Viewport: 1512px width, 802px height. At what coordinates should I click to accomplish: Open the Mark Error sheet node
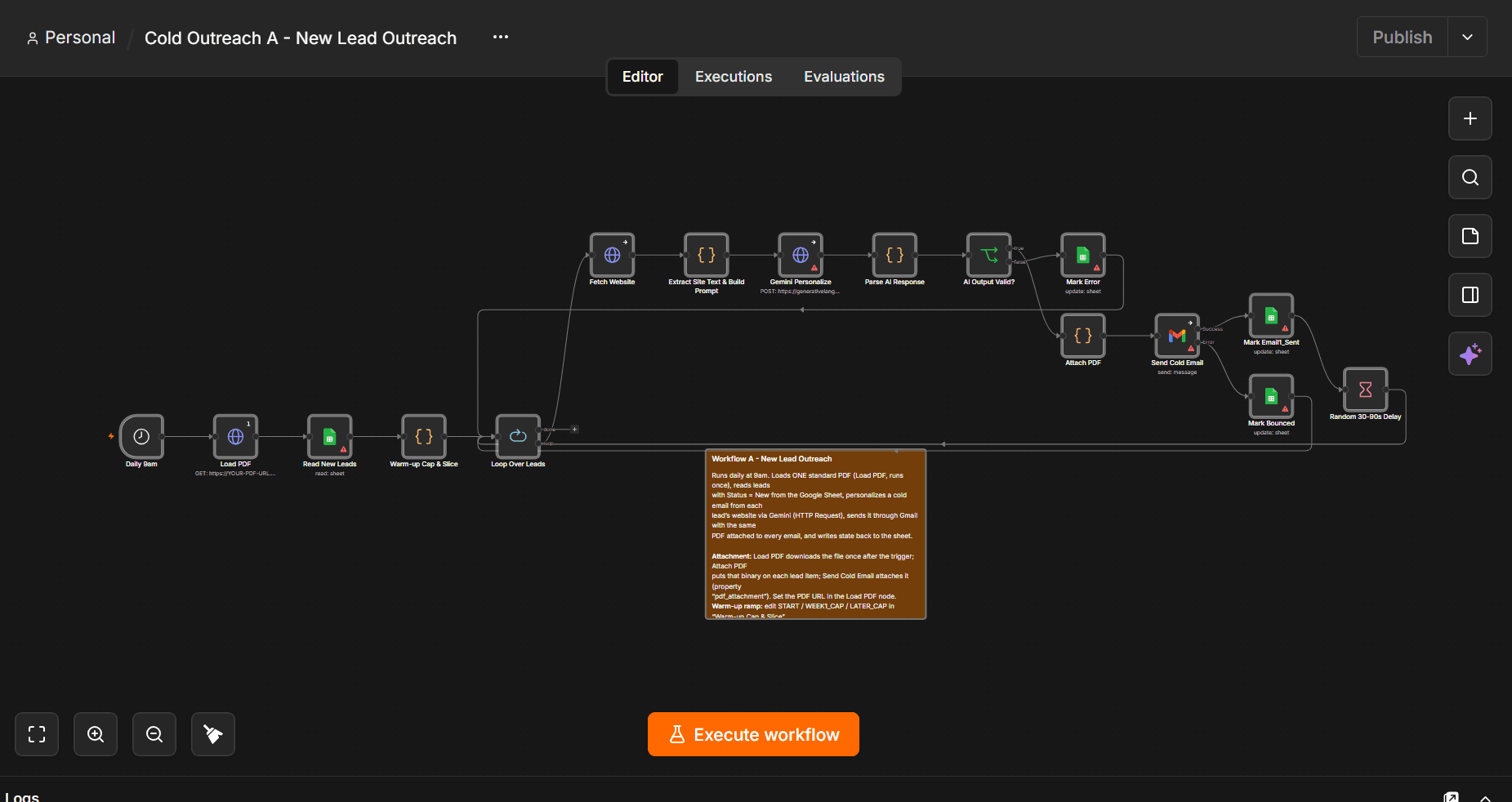[1083, 255]
